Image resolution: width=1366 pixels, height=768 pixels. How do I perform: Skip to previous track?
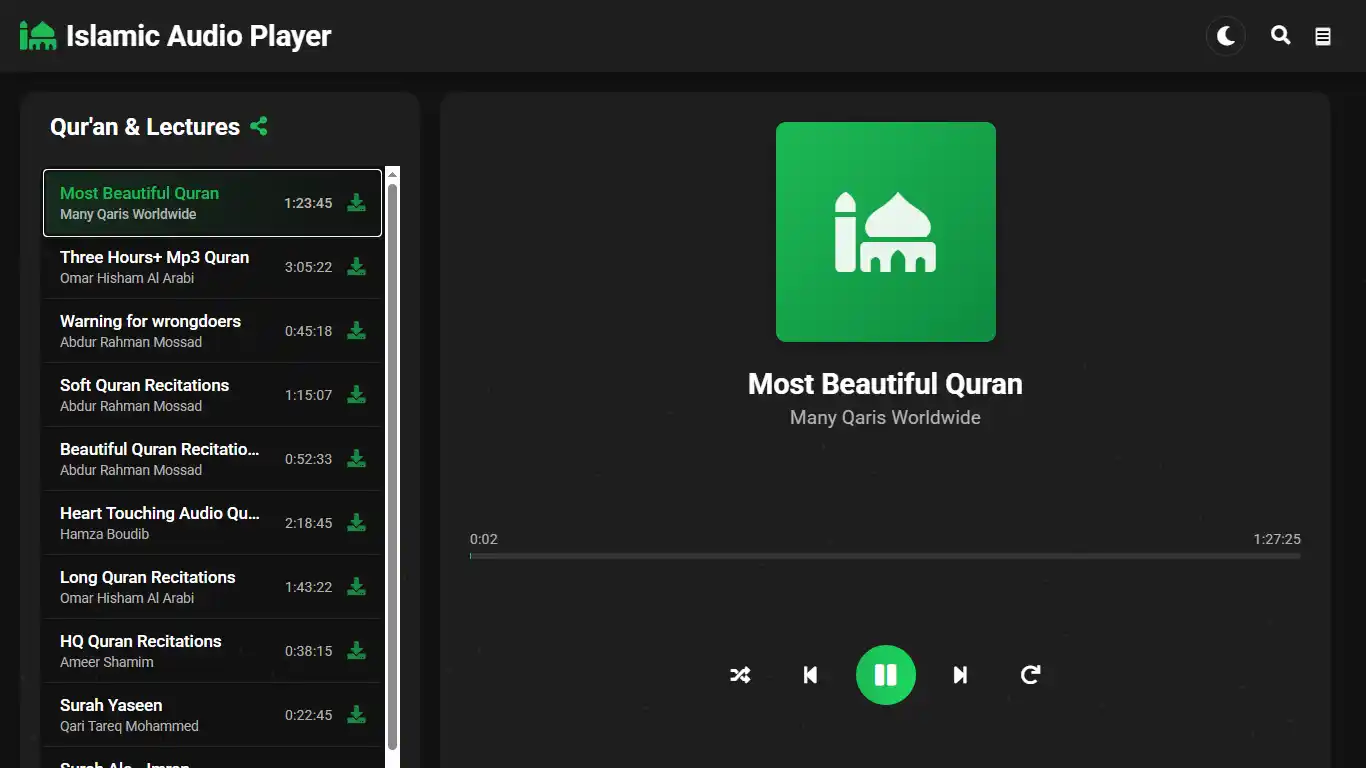pyautogui.click(x=811, y=675)
